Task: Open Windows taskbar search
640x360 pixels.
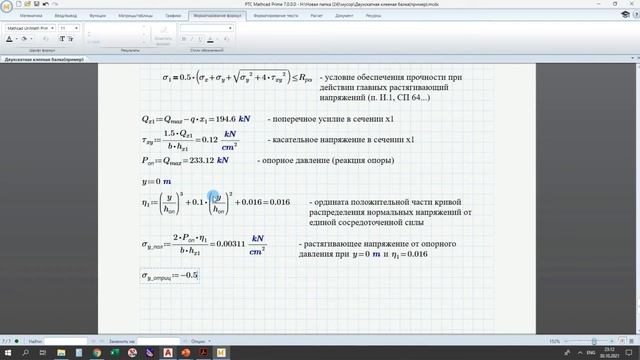Action: point(25,353)
